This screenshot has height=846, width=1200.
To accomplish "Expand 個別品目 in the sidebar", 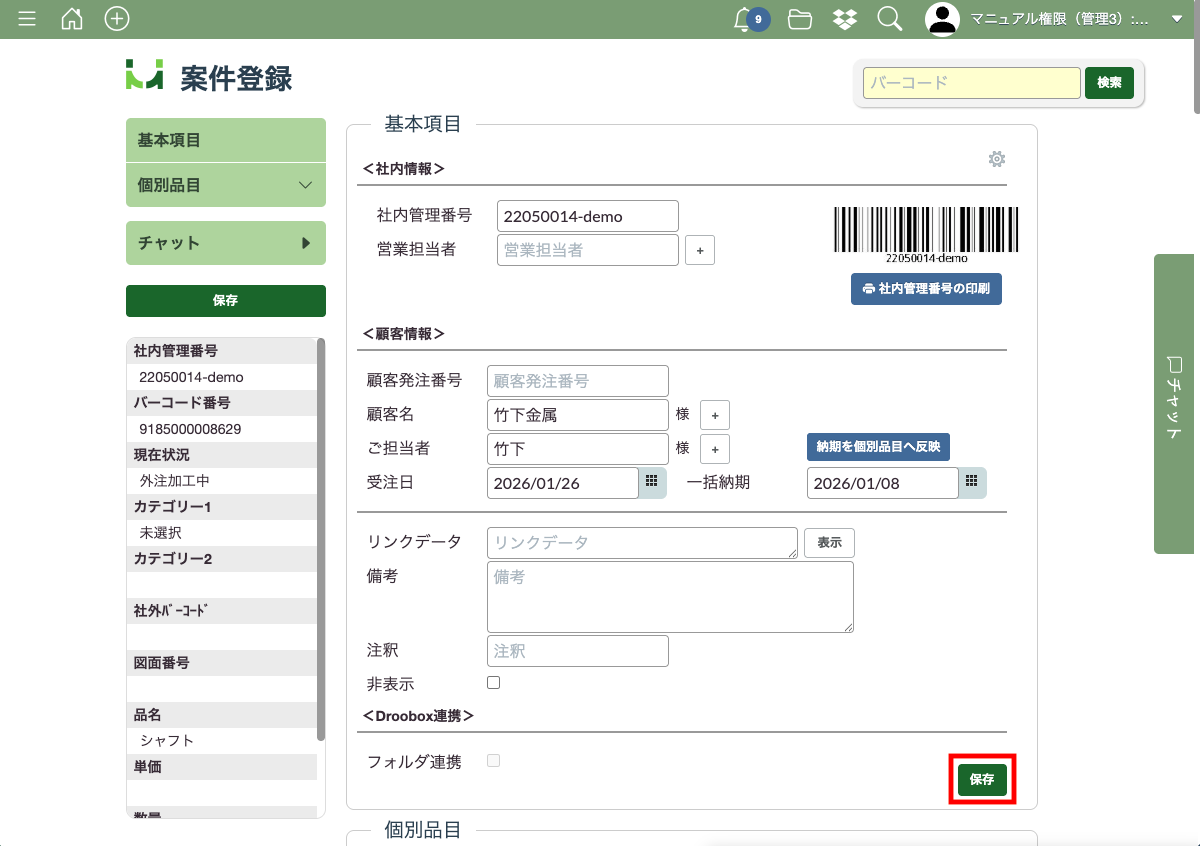I will pyautogui.click(x=306, y=185).
